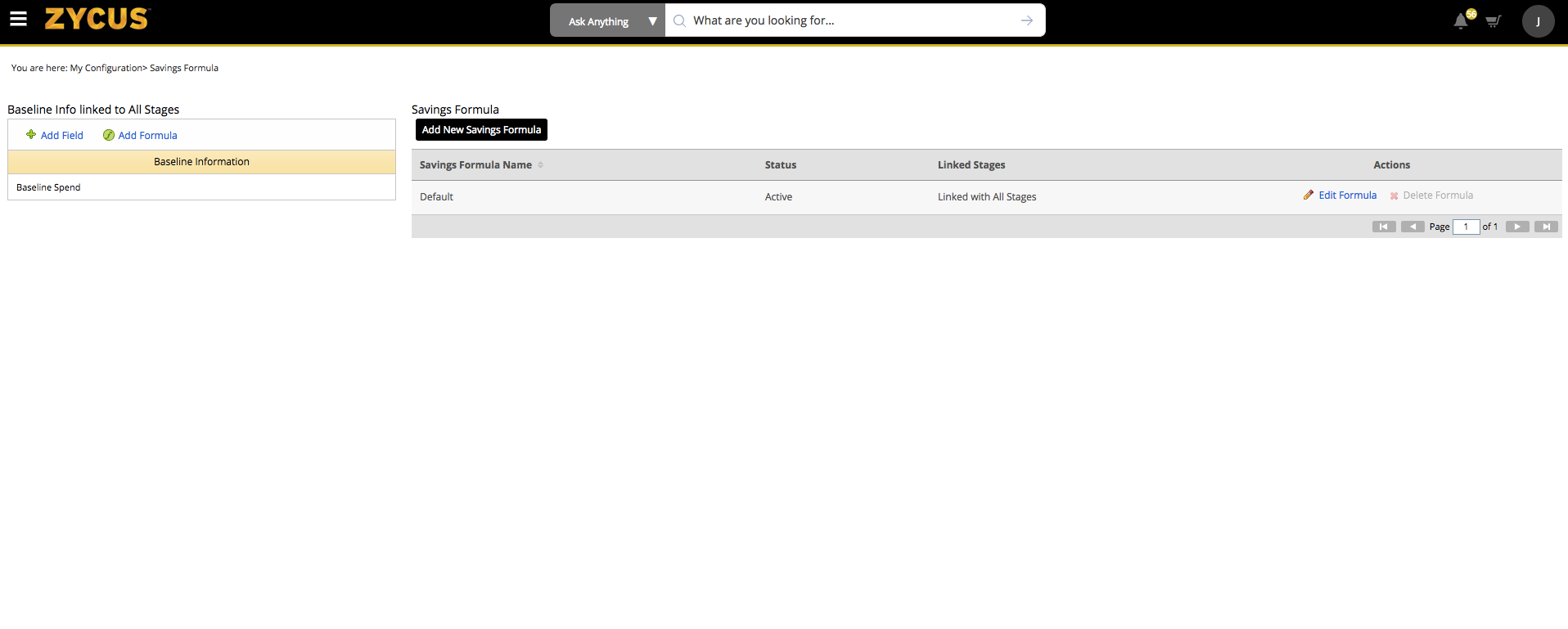Click the Zycus logo

tap(97, 19)
